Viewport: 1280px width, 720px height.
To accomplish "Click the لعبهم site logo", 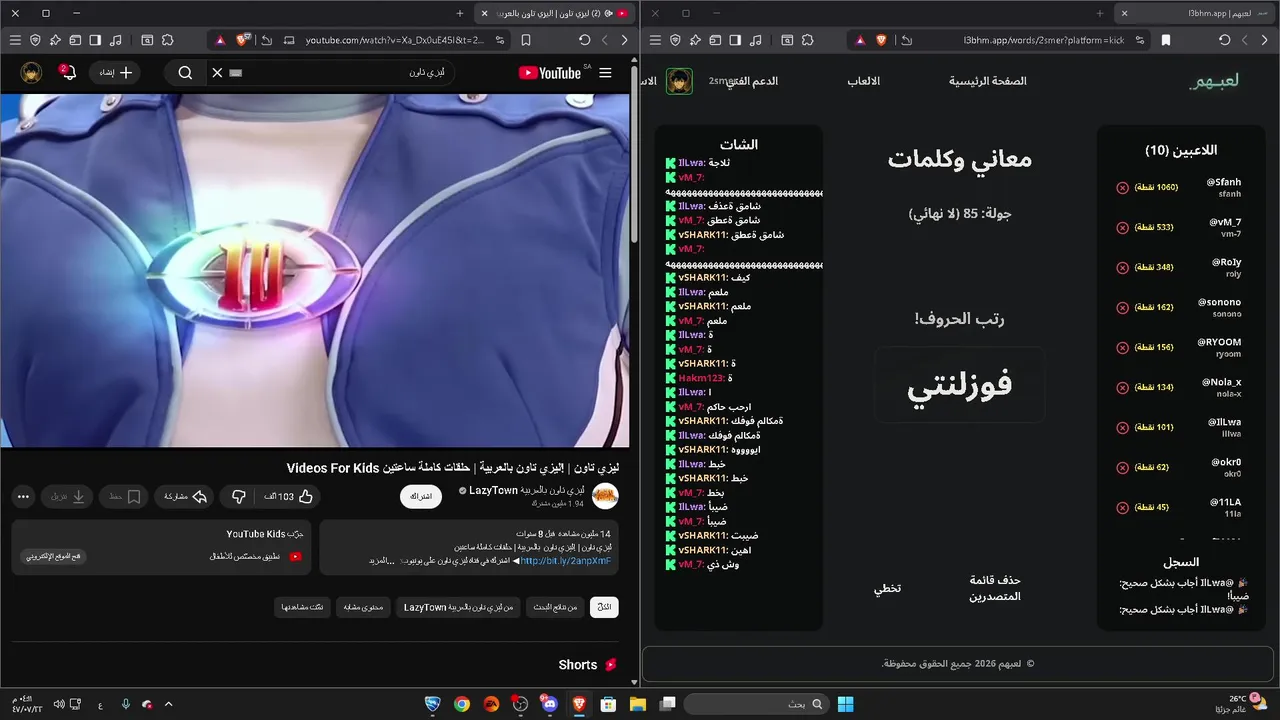I will (1214, 81).
